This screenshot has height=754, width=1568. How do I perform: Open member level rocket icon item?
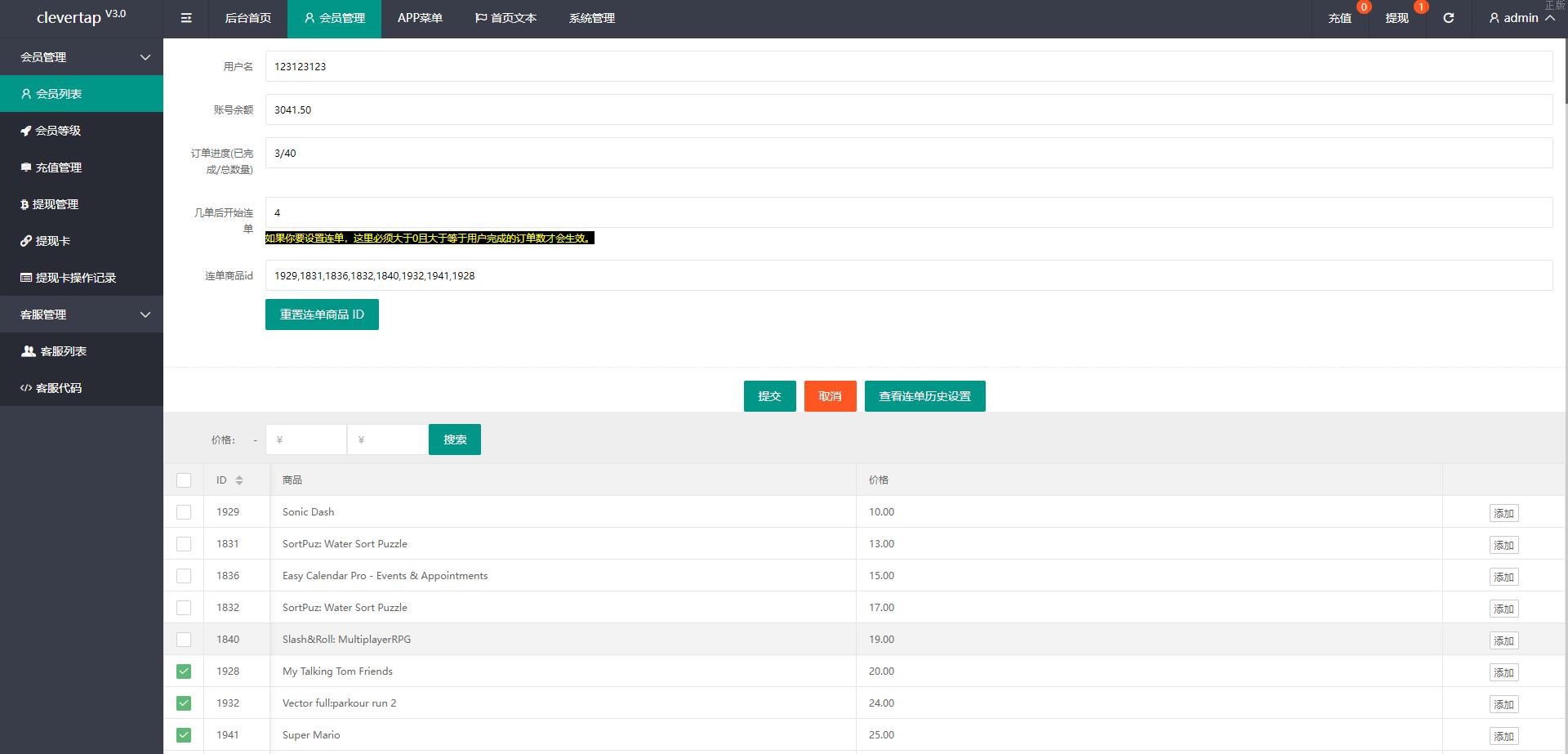pyautogui.click(x=57, y=131)
